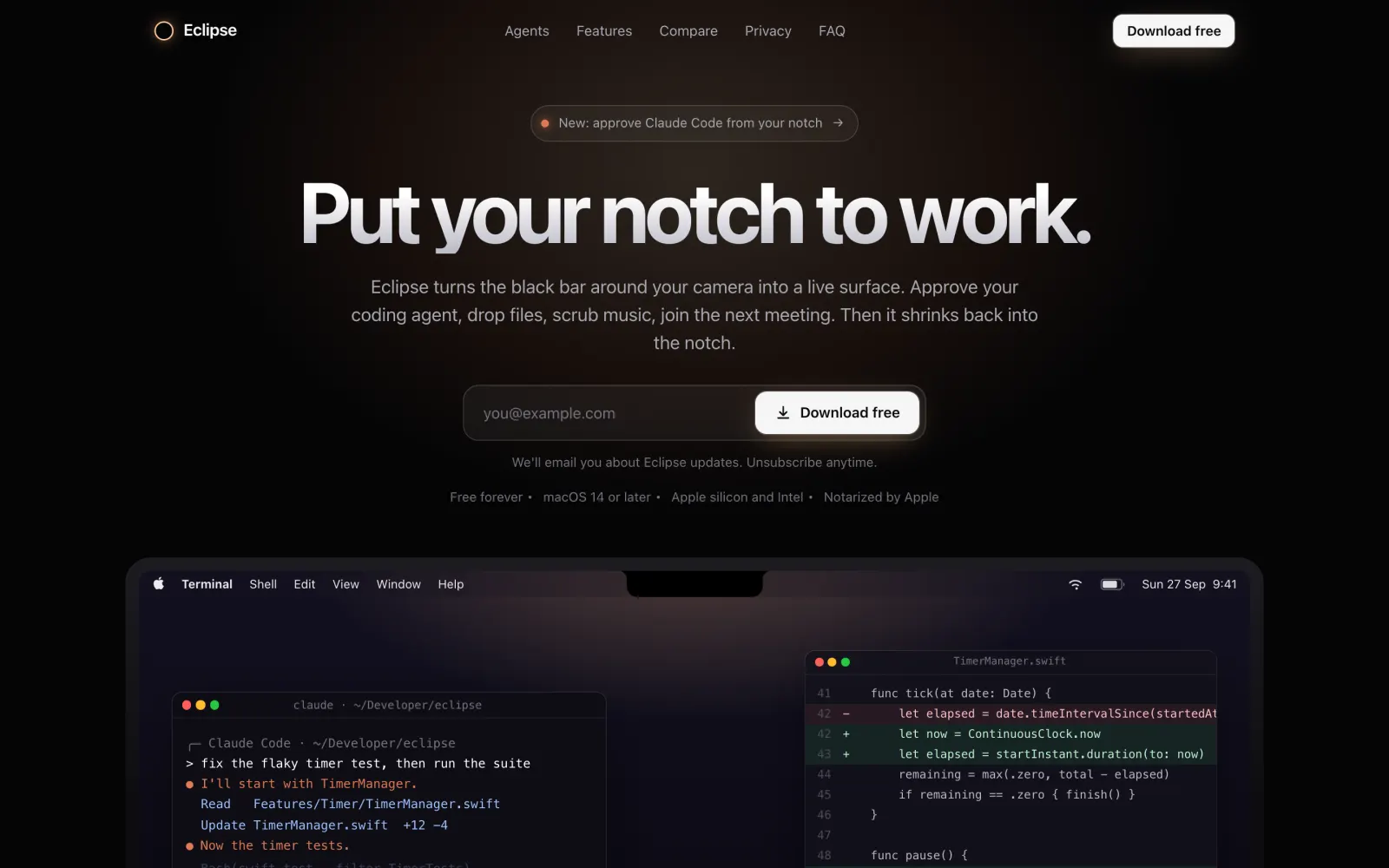The width and height of the screenshot is (1389, 868).
Task: Click Claude Code header line in terminal
Action: [322, 743]
